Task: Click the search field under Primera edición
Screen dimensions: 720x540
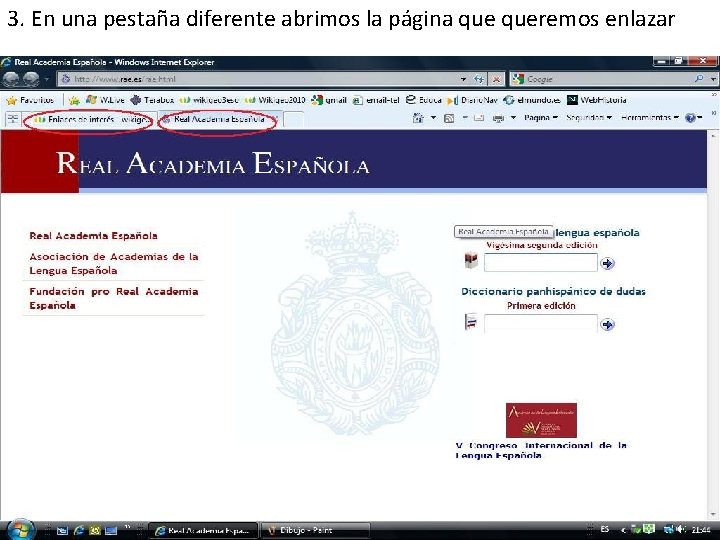Action: tap(540, 324)
